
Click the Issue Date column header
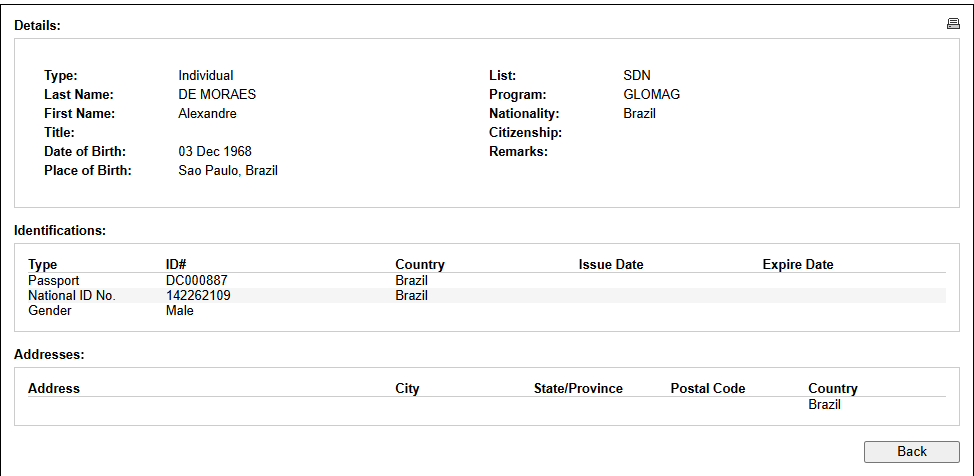point(611,265)
